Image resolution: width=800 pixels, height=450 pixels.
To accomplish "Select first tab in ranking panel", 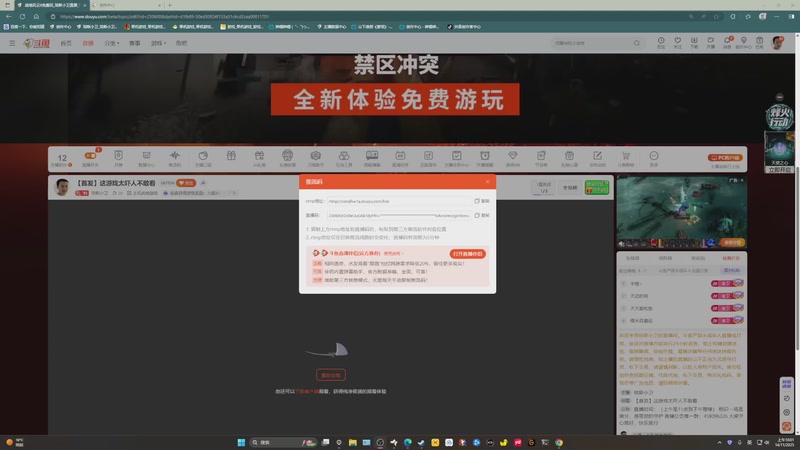I will coord(633,258).
